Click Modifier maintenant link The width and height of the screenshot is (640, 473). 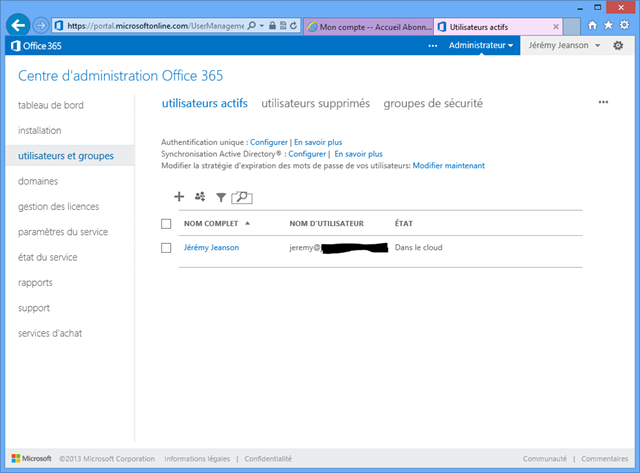pos(449,166)
